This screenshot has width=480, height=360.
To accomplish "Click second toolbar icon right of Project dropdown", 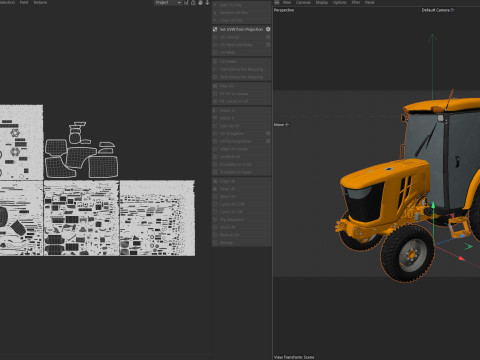I will tap(193, 3).
